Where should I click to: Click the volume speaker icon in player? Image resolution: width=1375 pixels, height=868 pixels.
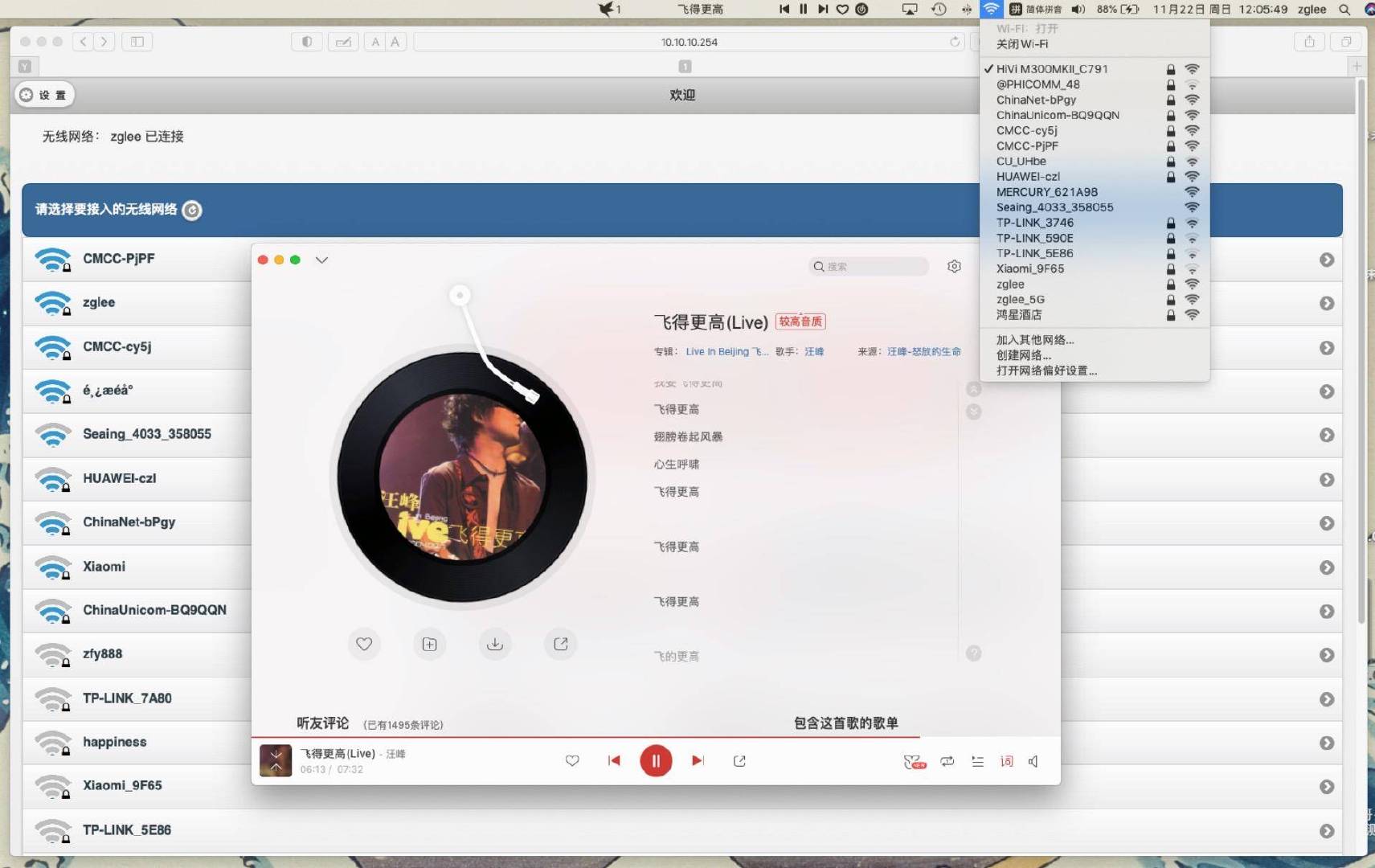[1033, 761]
